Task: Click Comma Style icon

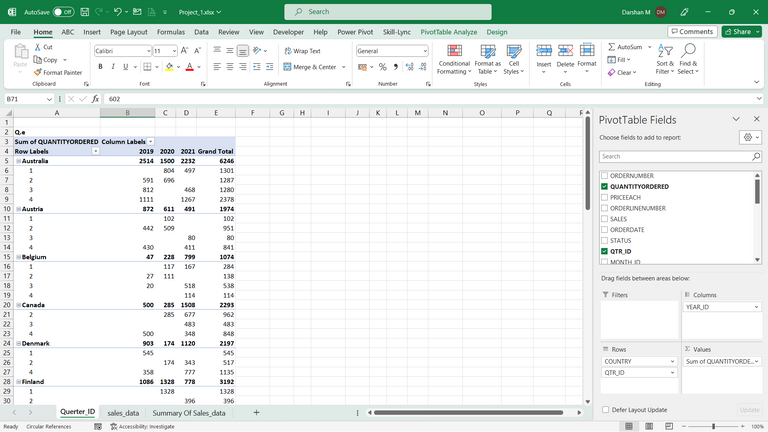Action: pyautogui.click(x=395, y=67)
